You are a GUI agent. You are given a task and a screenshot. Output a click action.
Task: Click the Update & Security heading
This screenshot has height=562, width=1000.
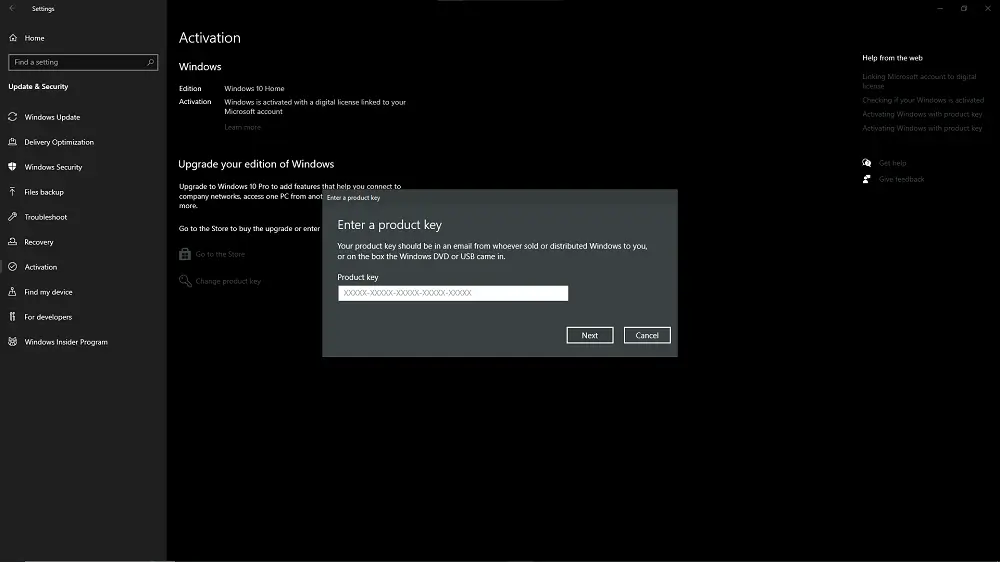click(x=38, y=86)
